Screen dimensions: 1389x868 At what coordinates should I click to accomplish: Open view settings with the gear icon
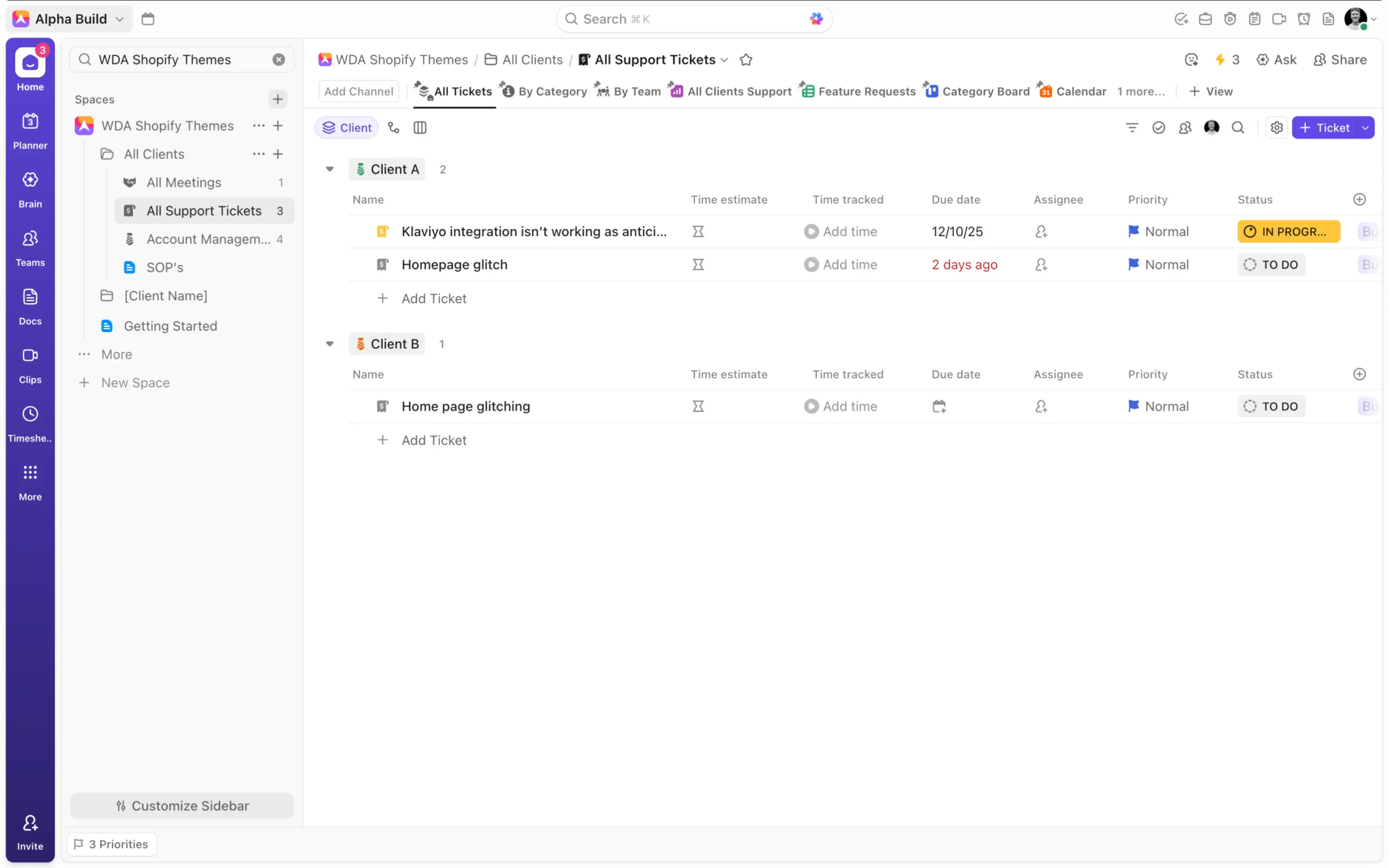point(1276,127)
